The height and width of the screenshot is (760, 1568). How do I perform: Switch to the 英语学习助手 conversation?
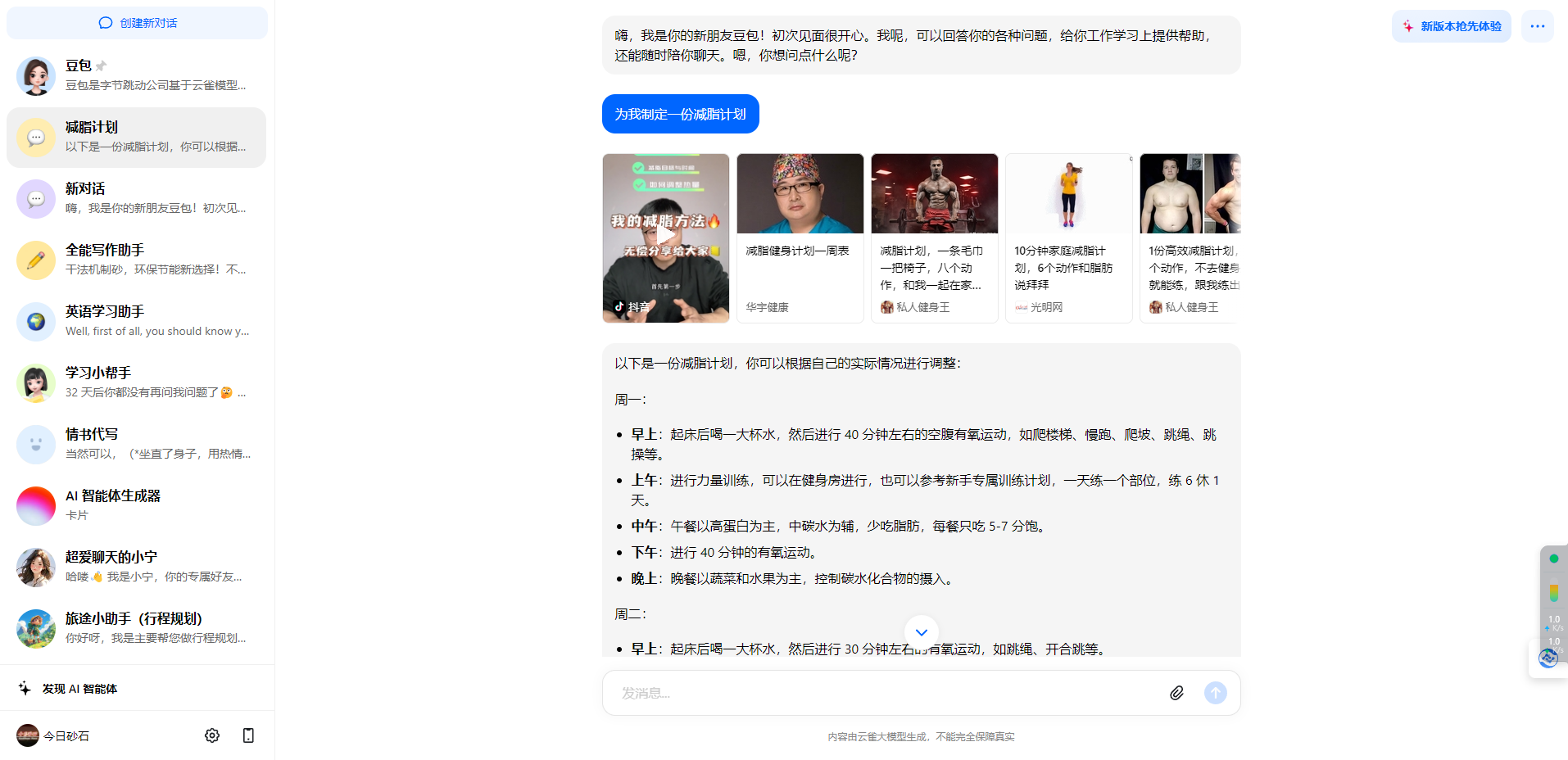(x=136, y=321)
